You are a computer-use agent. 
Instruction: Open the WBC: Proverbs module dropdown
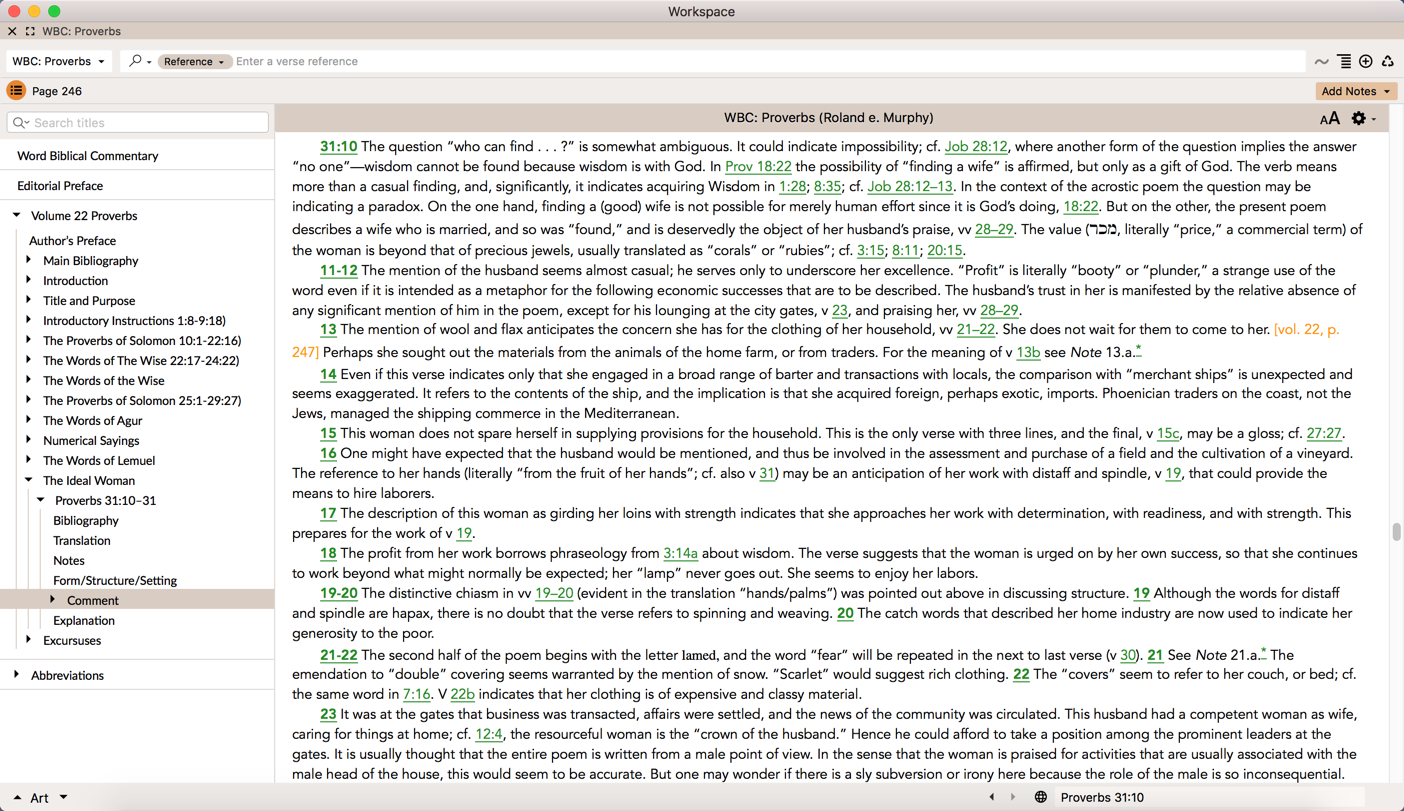pos(58,61)
